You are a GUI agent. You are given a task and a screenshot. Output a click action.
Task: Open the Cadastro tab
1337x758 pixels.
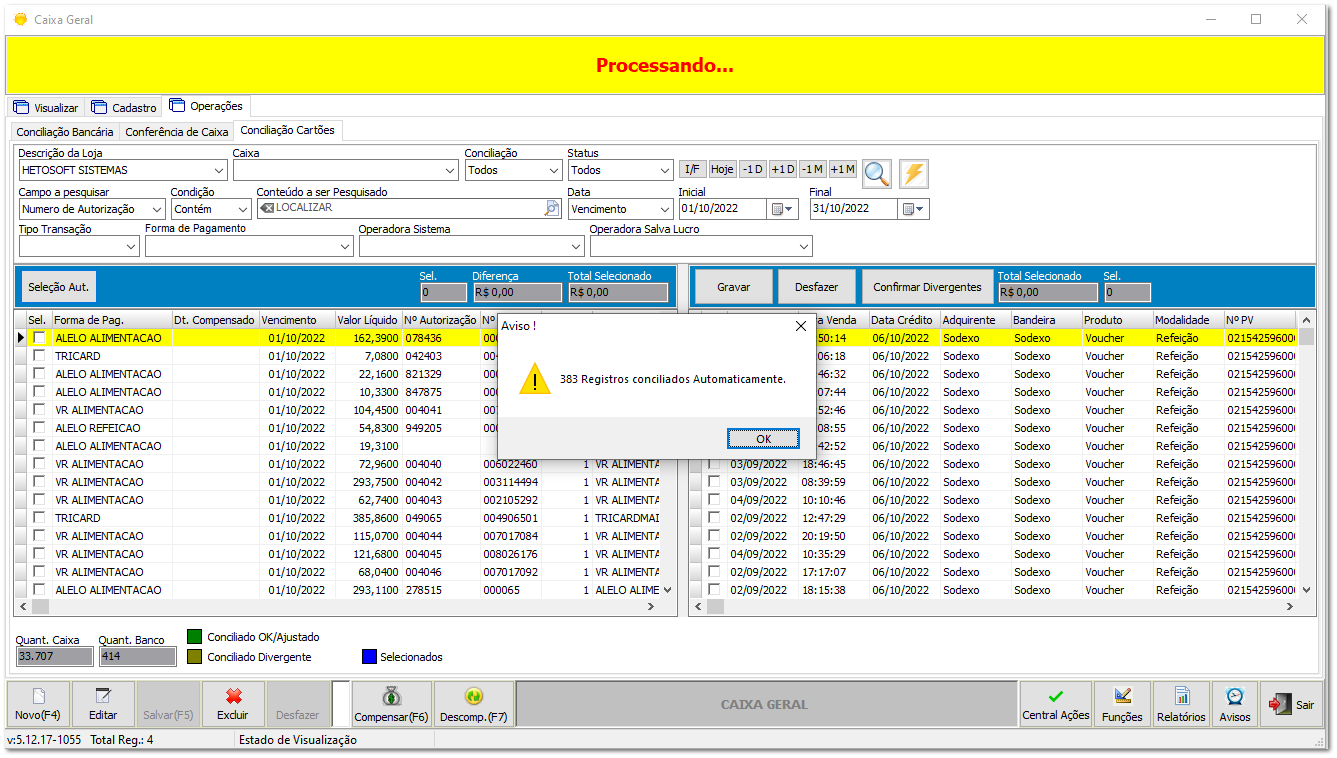(x=124, y=107)
